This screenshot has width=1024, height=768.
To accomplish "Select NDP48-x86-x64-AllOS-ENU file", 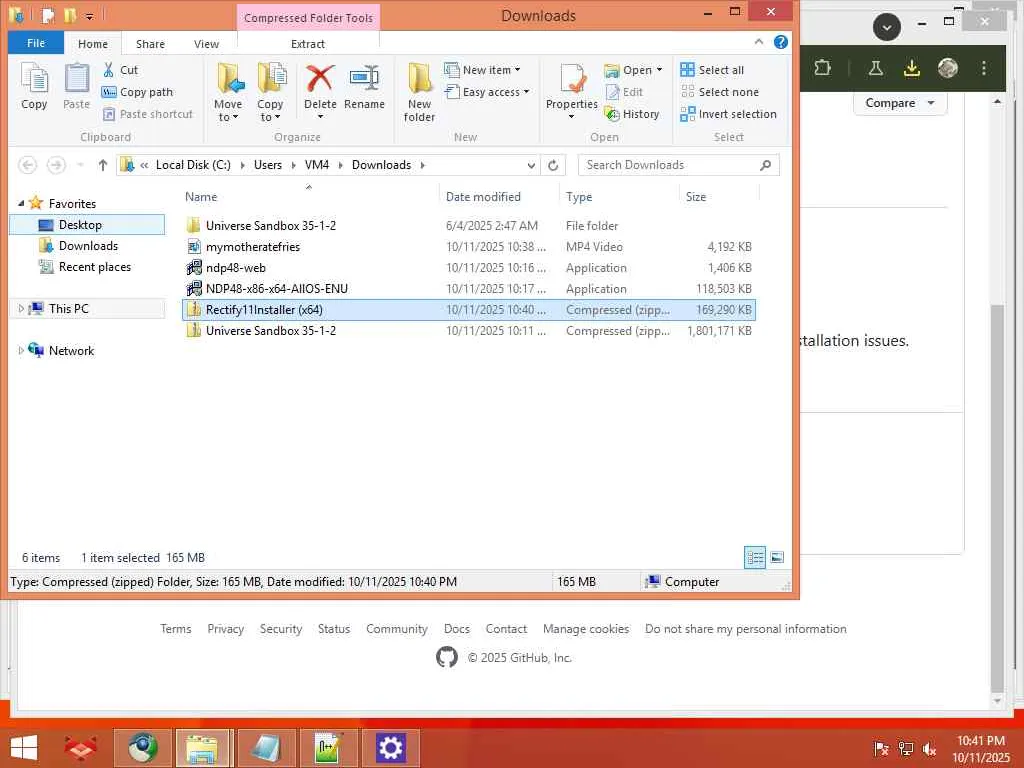I will pyautogui.click(x=468, y=289).
